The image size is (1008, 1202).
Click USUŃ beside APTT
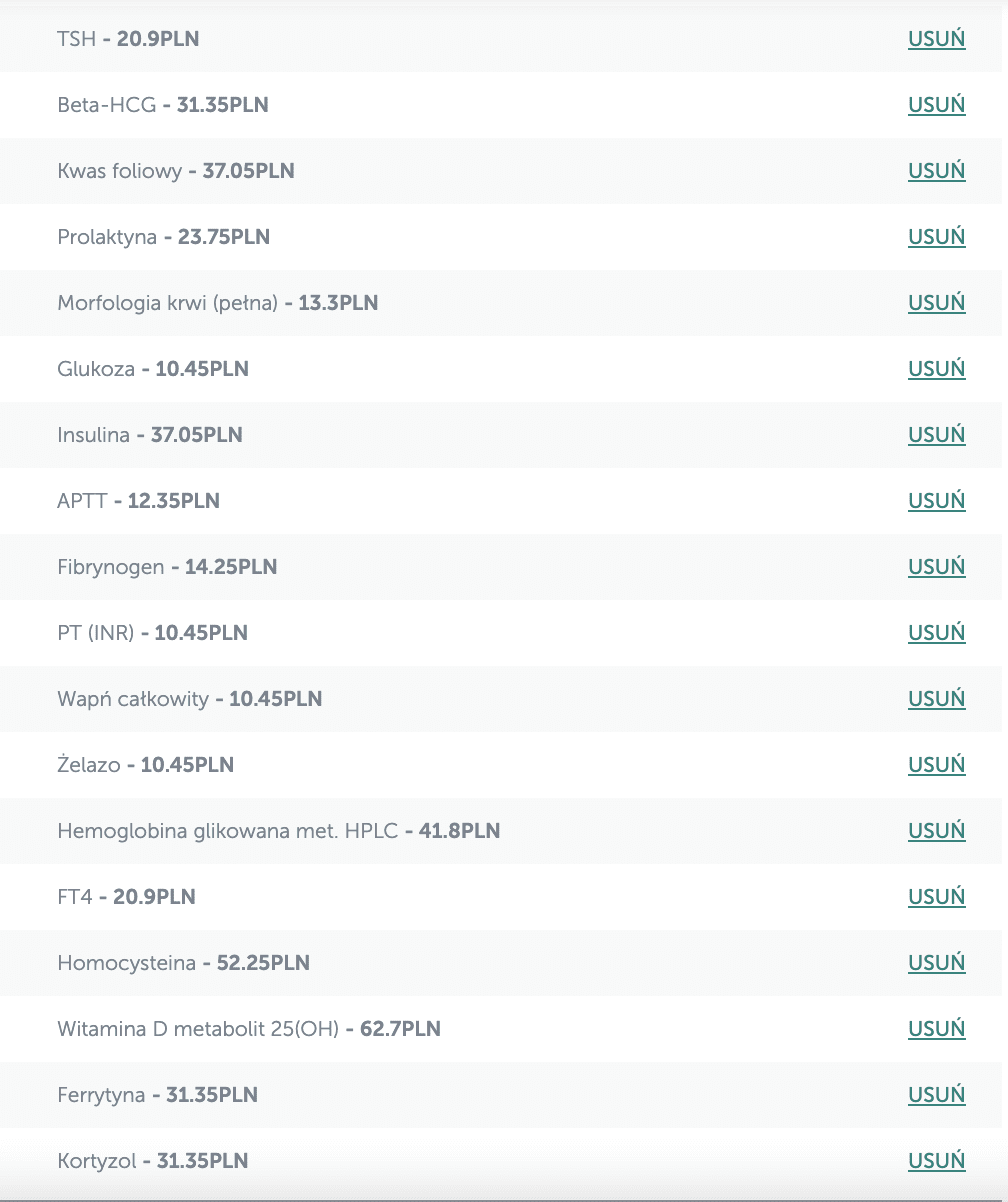(x=936, y=501)
